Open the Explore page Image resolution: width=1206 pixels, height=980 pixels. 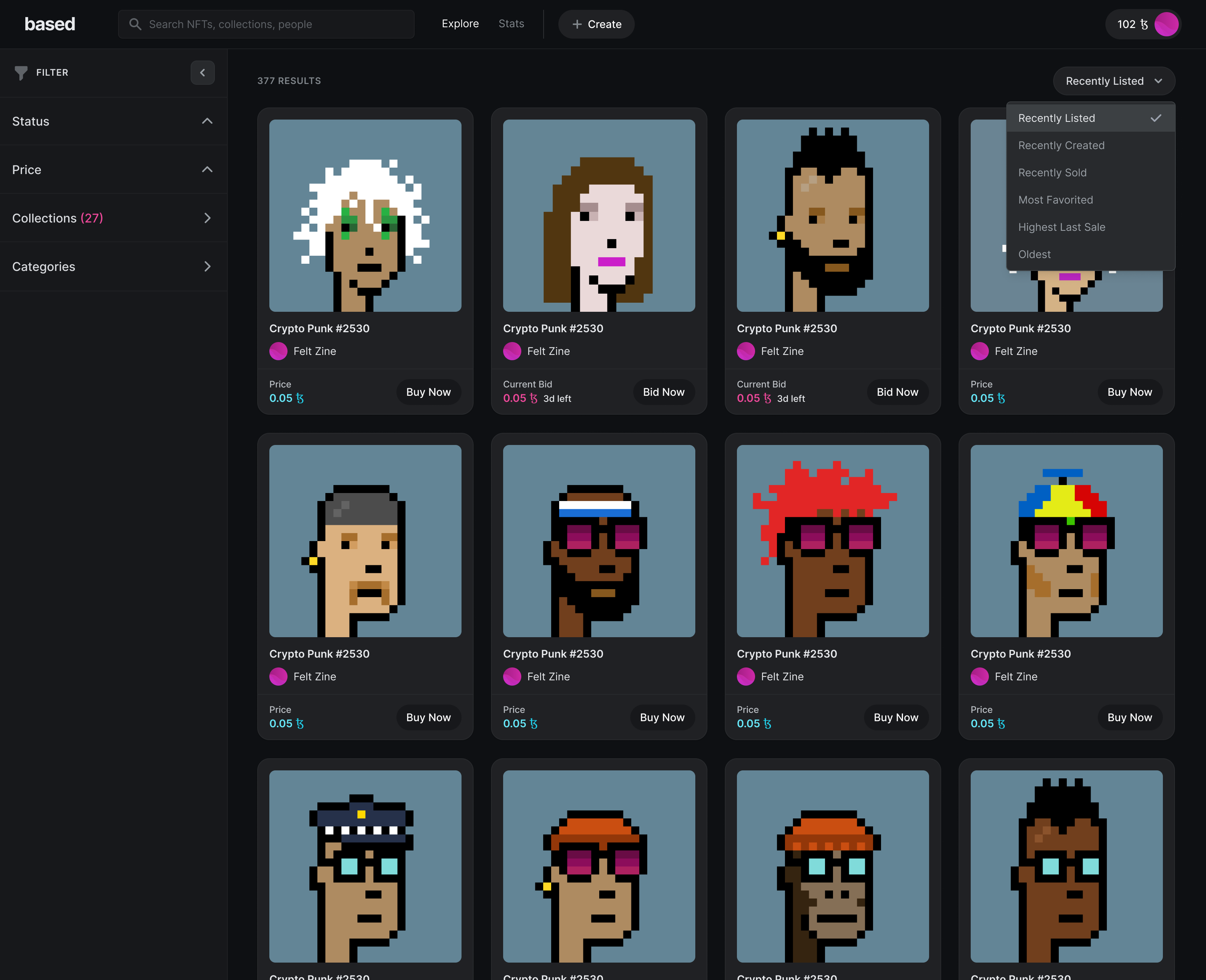[460, 24]
